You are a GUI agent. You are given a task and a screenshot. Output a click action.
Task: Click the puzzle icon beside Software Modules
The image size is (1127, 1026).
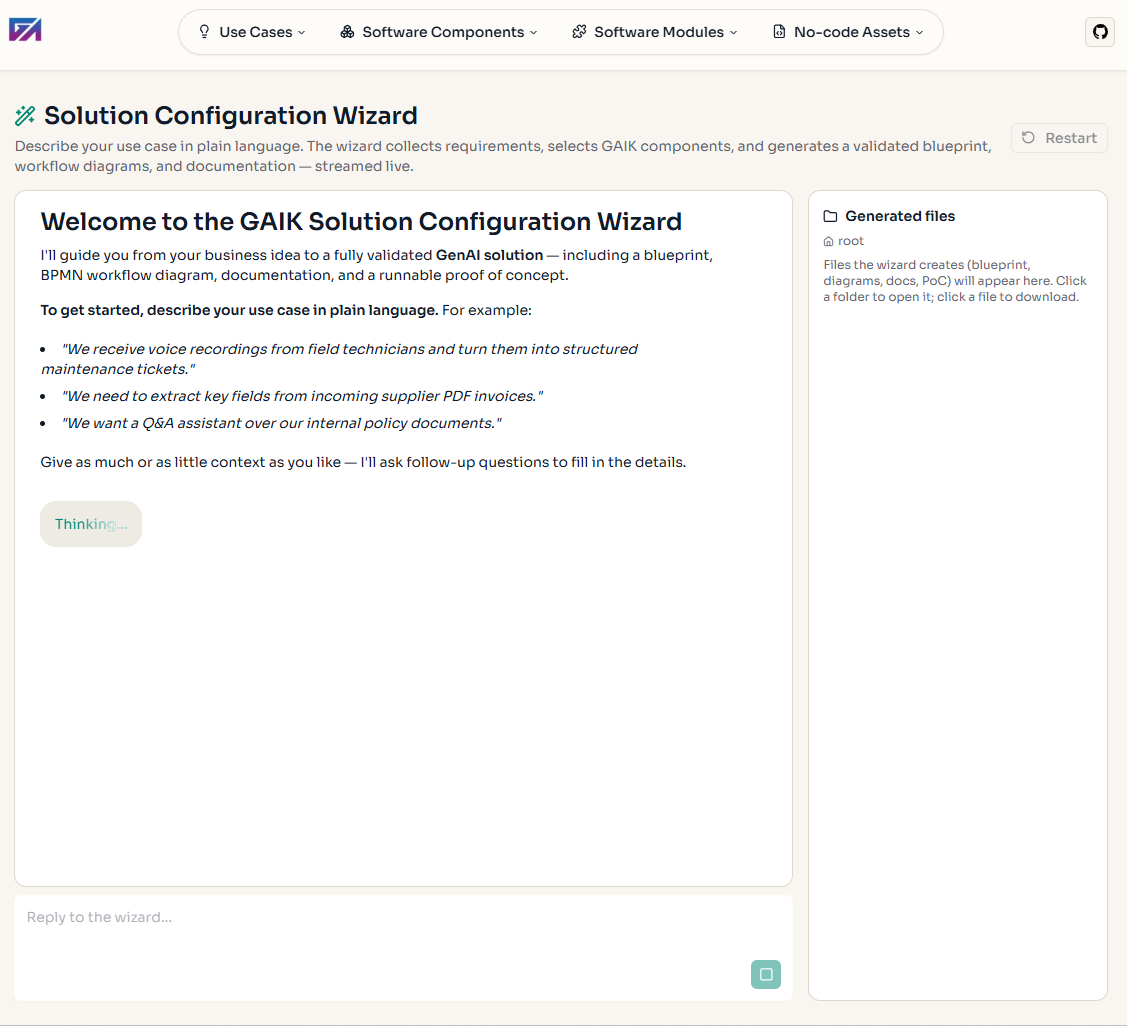pos(579,32)
